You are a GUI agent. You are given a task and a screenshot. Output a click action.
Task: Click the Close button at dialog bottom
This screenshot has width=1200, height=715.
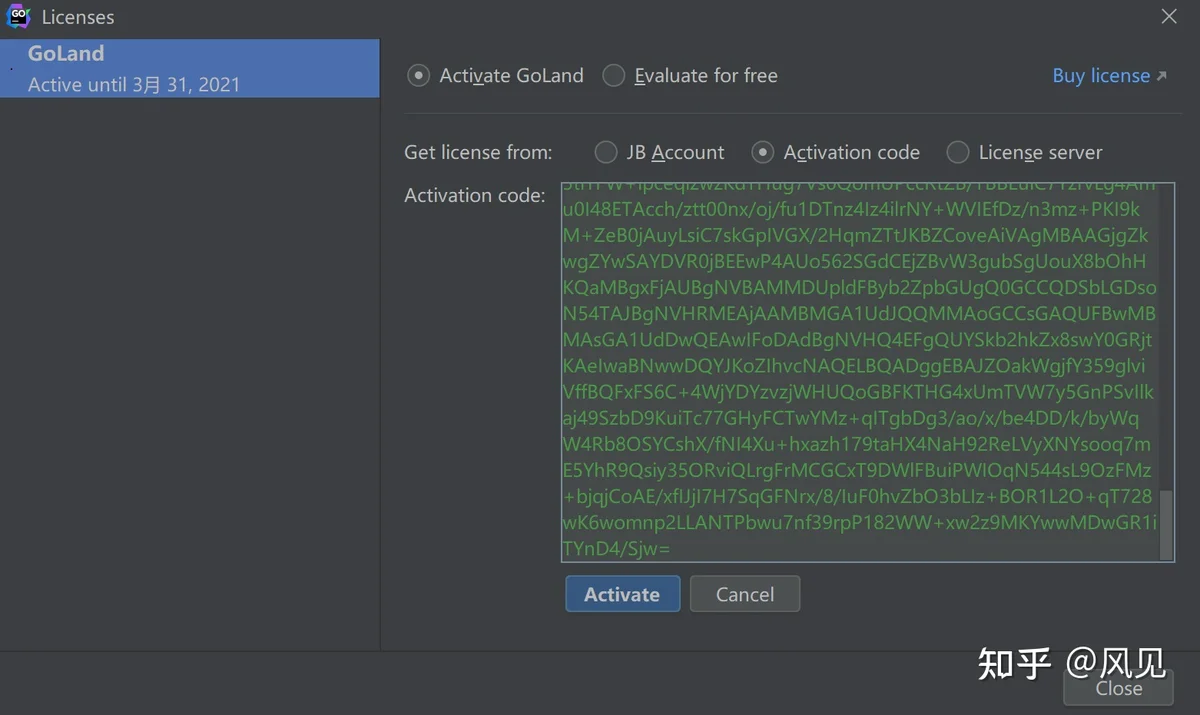1119,688
